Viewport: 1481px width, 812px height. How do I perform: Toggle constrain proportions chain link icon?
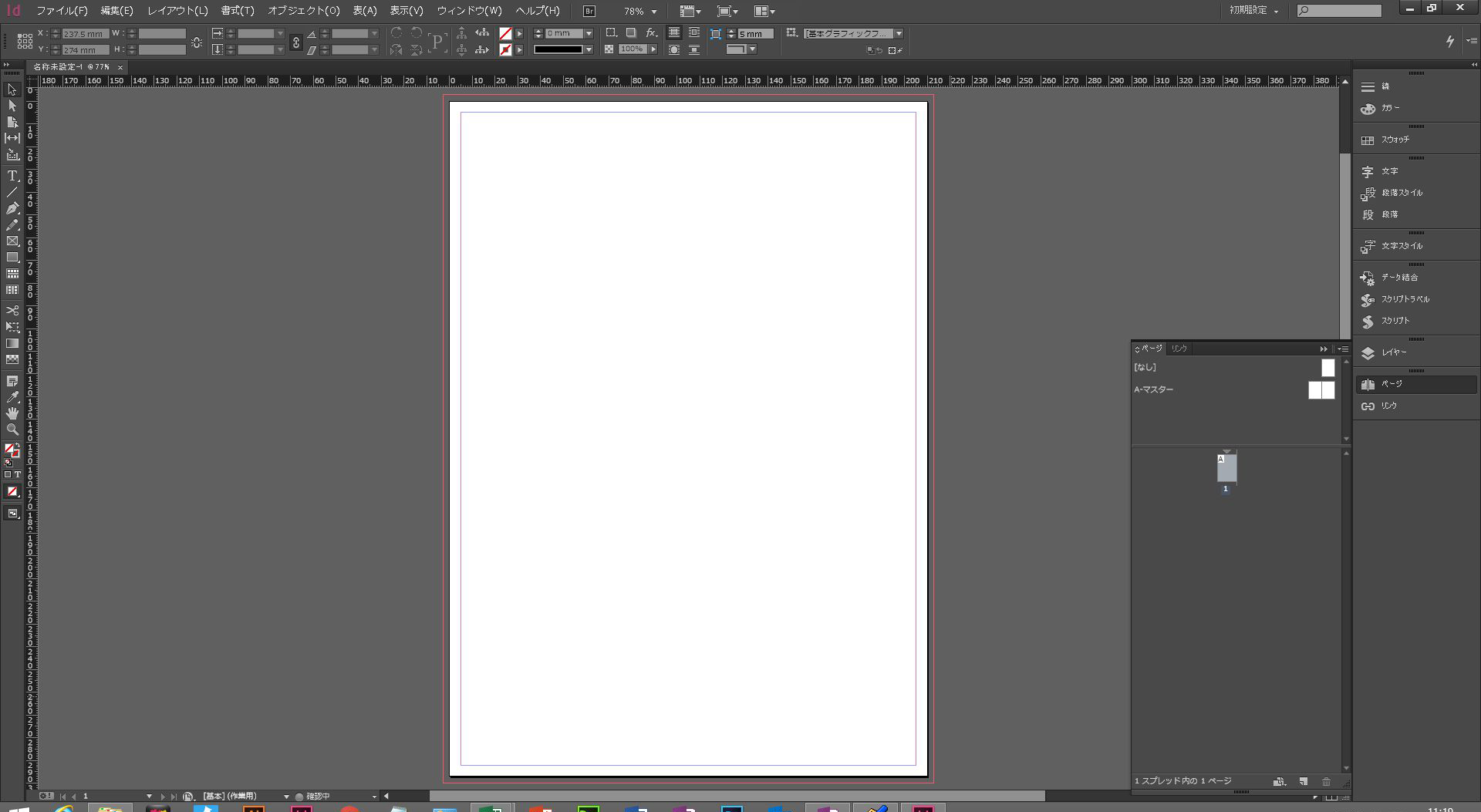pyautogui.click(x=295, y=42)
